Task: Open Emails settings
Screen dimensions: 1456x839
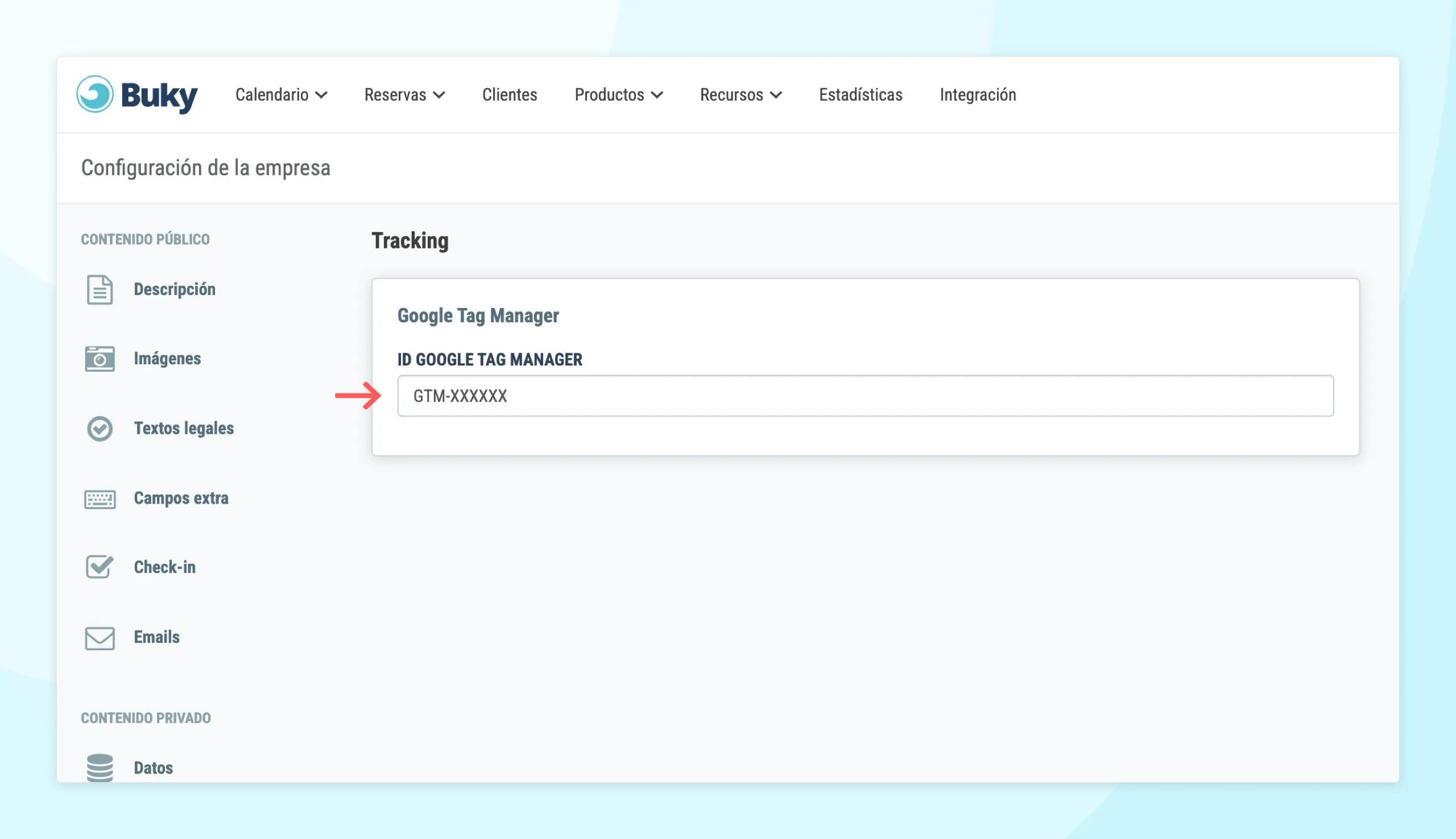Action: point(157,637)
